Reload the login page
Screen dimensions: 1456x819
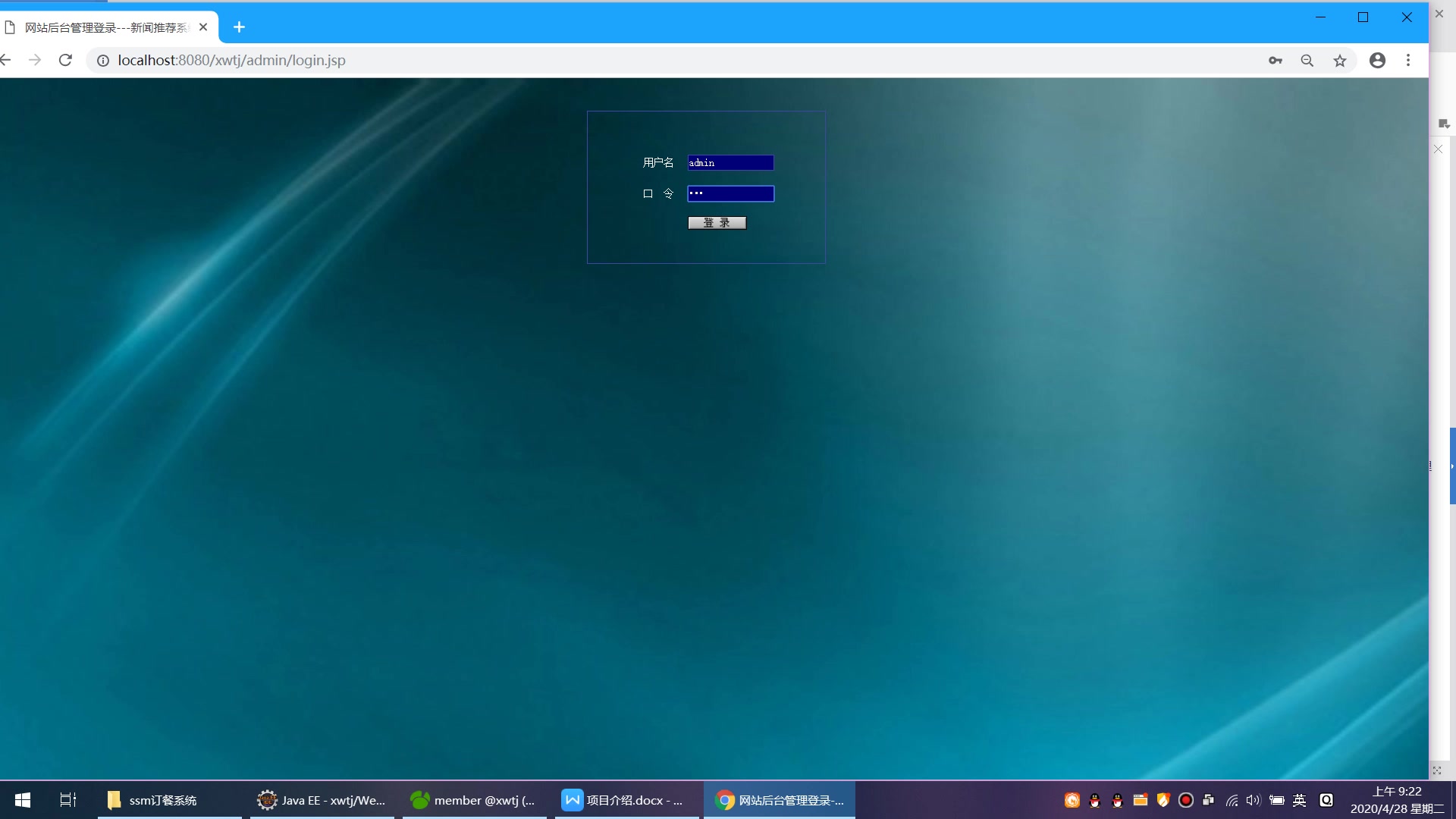[x=66, y=60]
